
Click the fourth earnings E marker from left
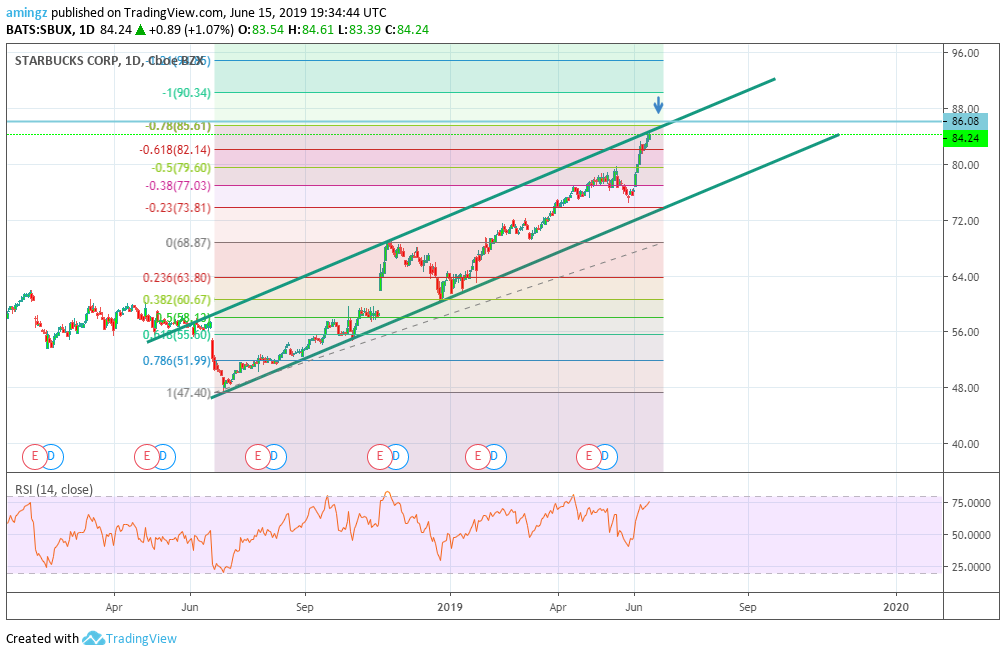point(380,457)
